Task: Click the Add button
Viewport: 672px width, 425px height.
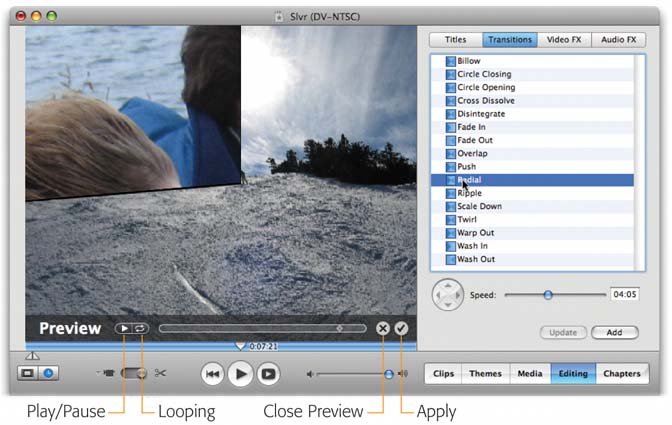Action: tap(614, 332)
